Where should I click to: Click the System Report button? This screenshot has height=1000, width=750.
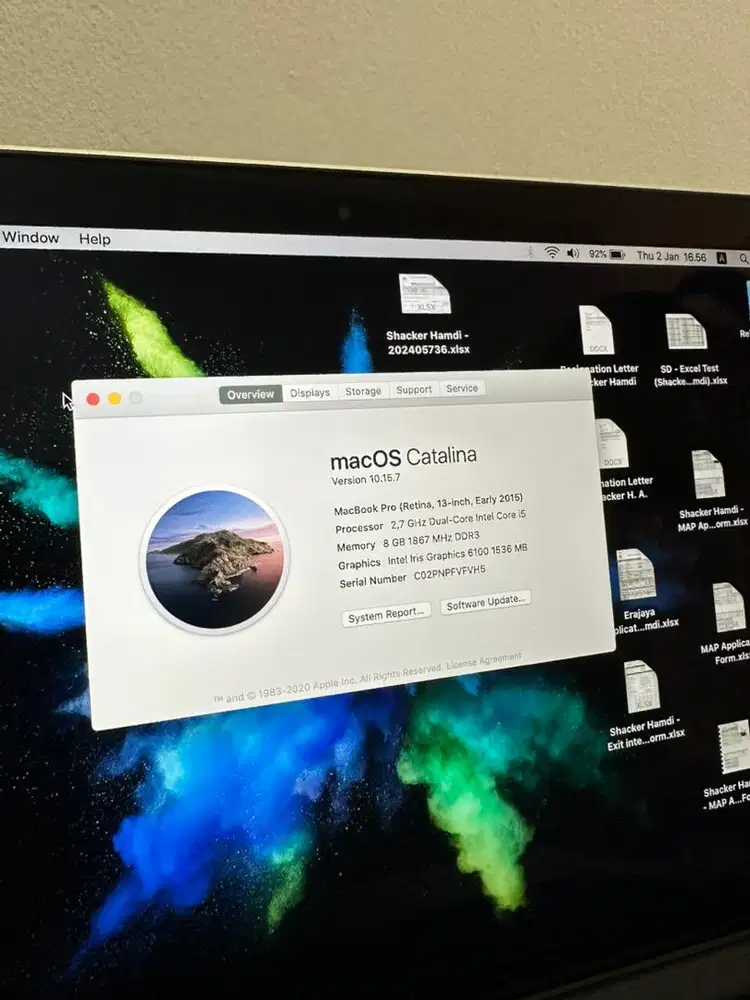pyautogui.click(x=386, y=614)
